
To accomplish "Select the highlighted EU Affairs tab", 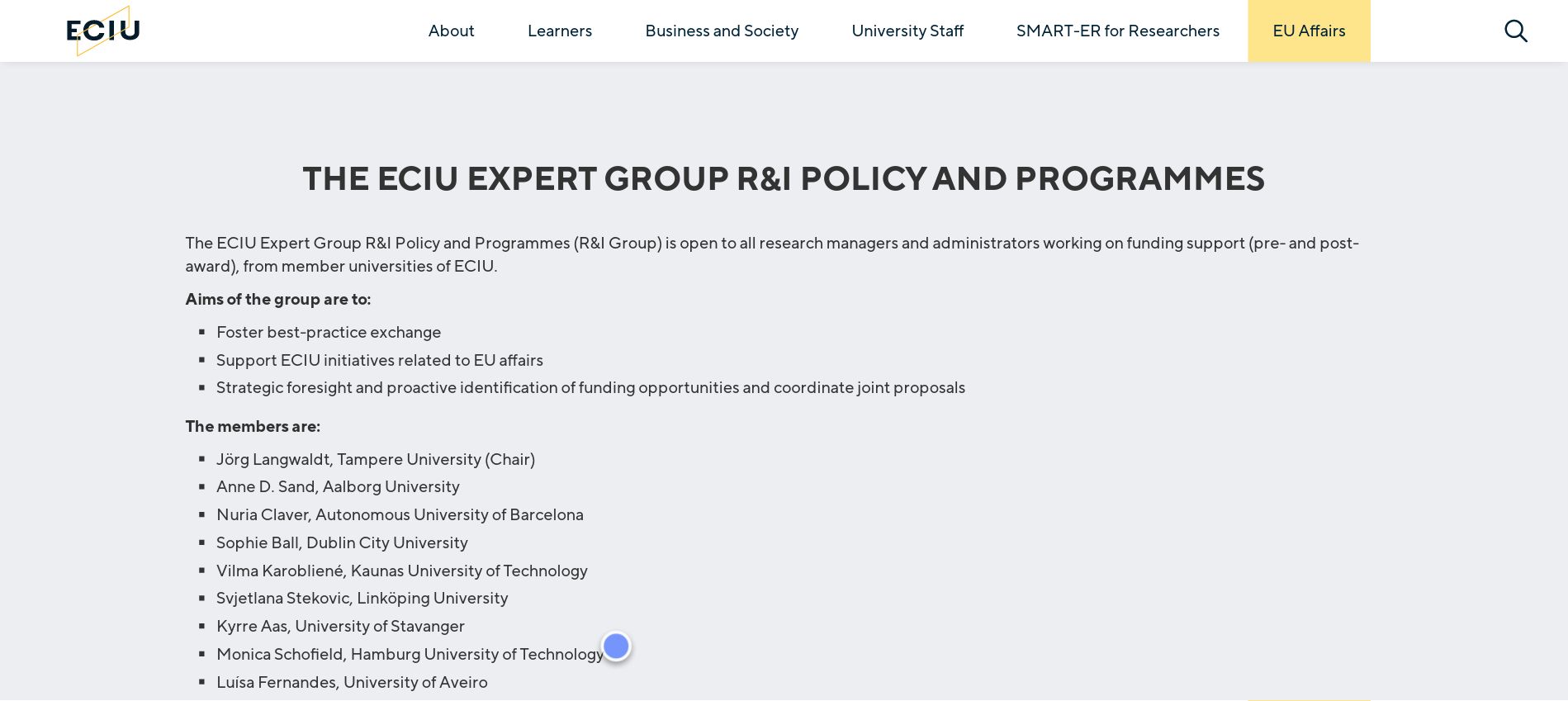I will coord(1309,31).
